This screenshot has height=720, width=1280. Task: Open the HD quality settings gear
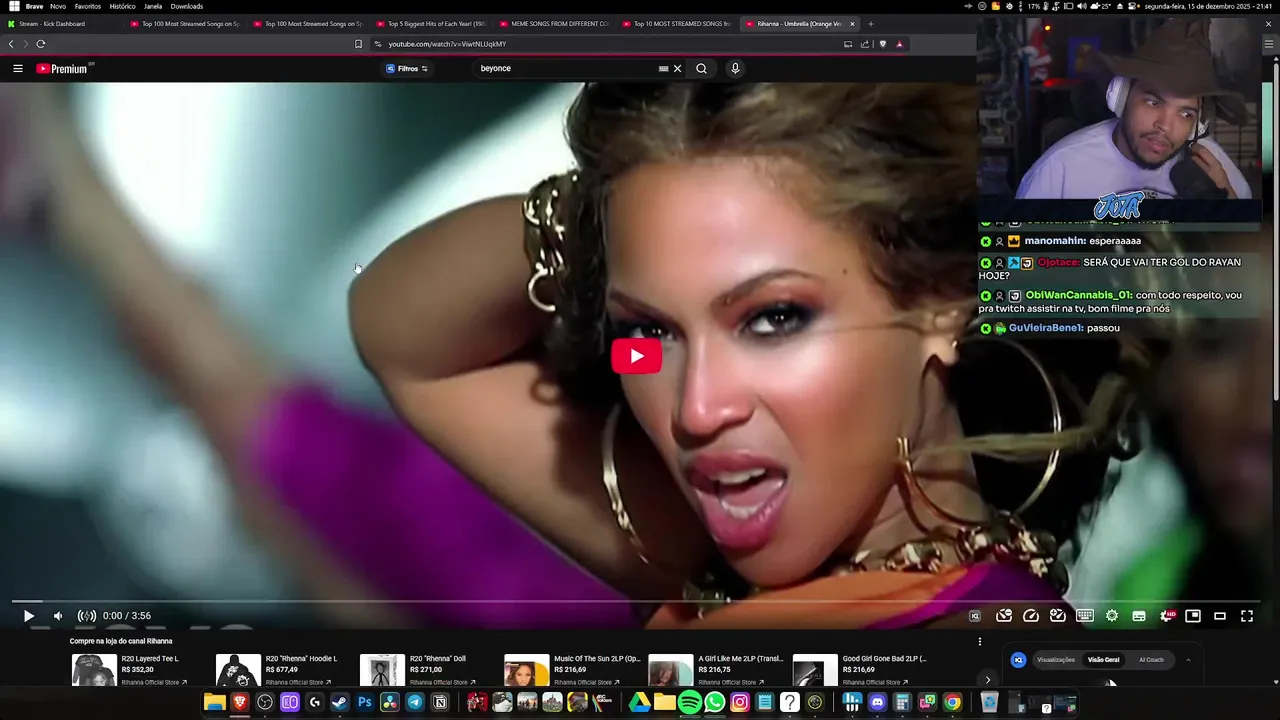pyautogui.click(x=1167, y=616)
